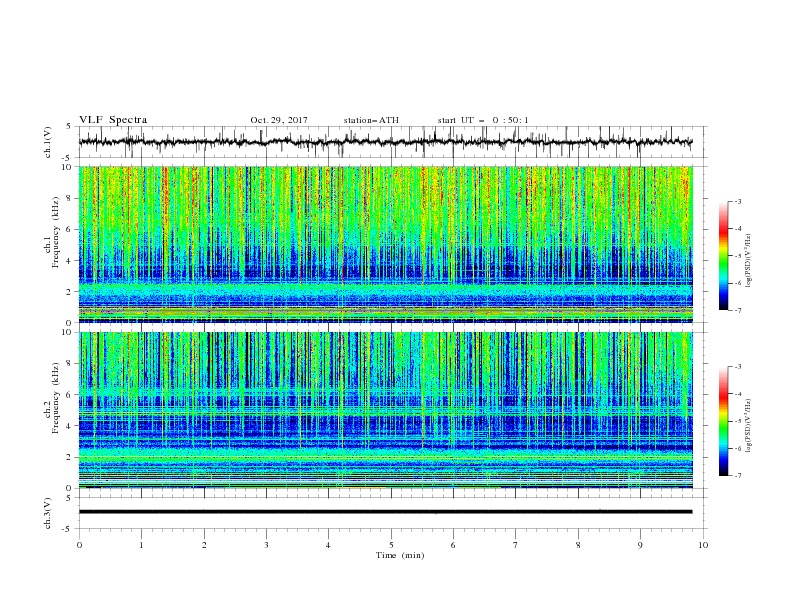792x612 pixels.
Task: Click the time axis tick "0"
Action: coord(79,545)
